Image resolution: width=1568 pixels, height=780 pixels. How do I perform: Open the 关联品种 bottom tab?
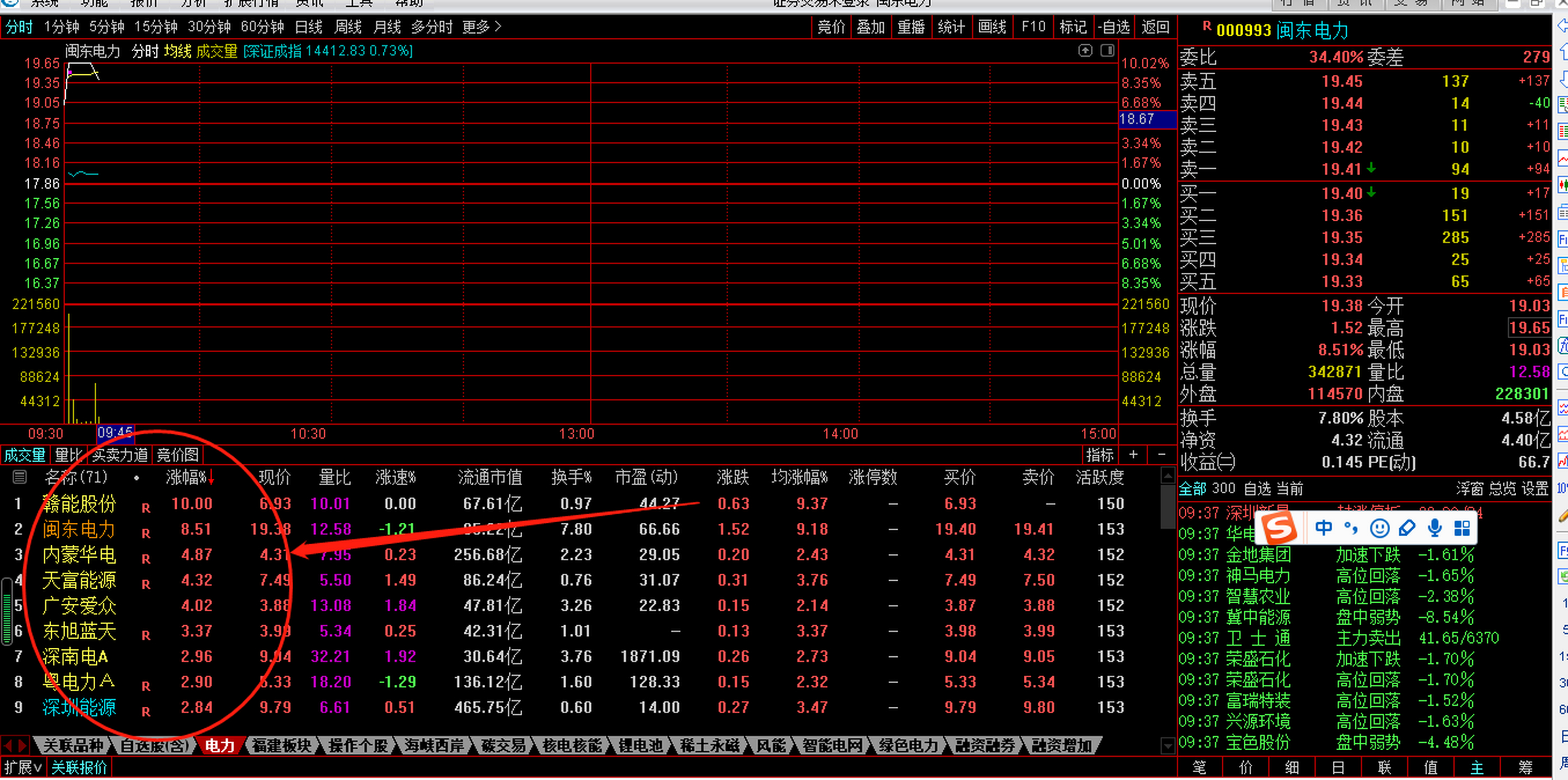pyautogui.click(x=73, y=745)
